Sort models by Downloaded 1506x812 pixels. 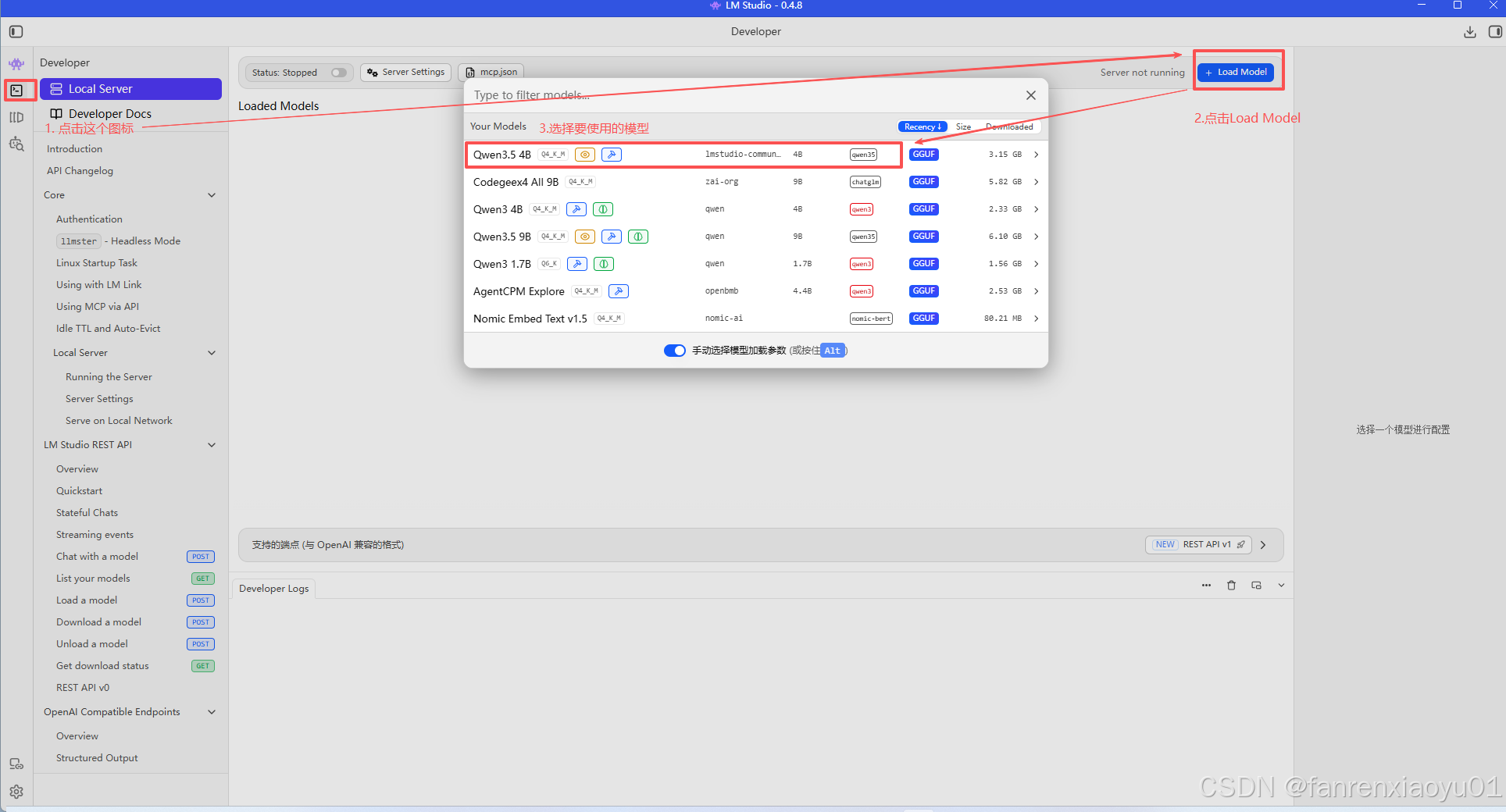point(1009,126)
